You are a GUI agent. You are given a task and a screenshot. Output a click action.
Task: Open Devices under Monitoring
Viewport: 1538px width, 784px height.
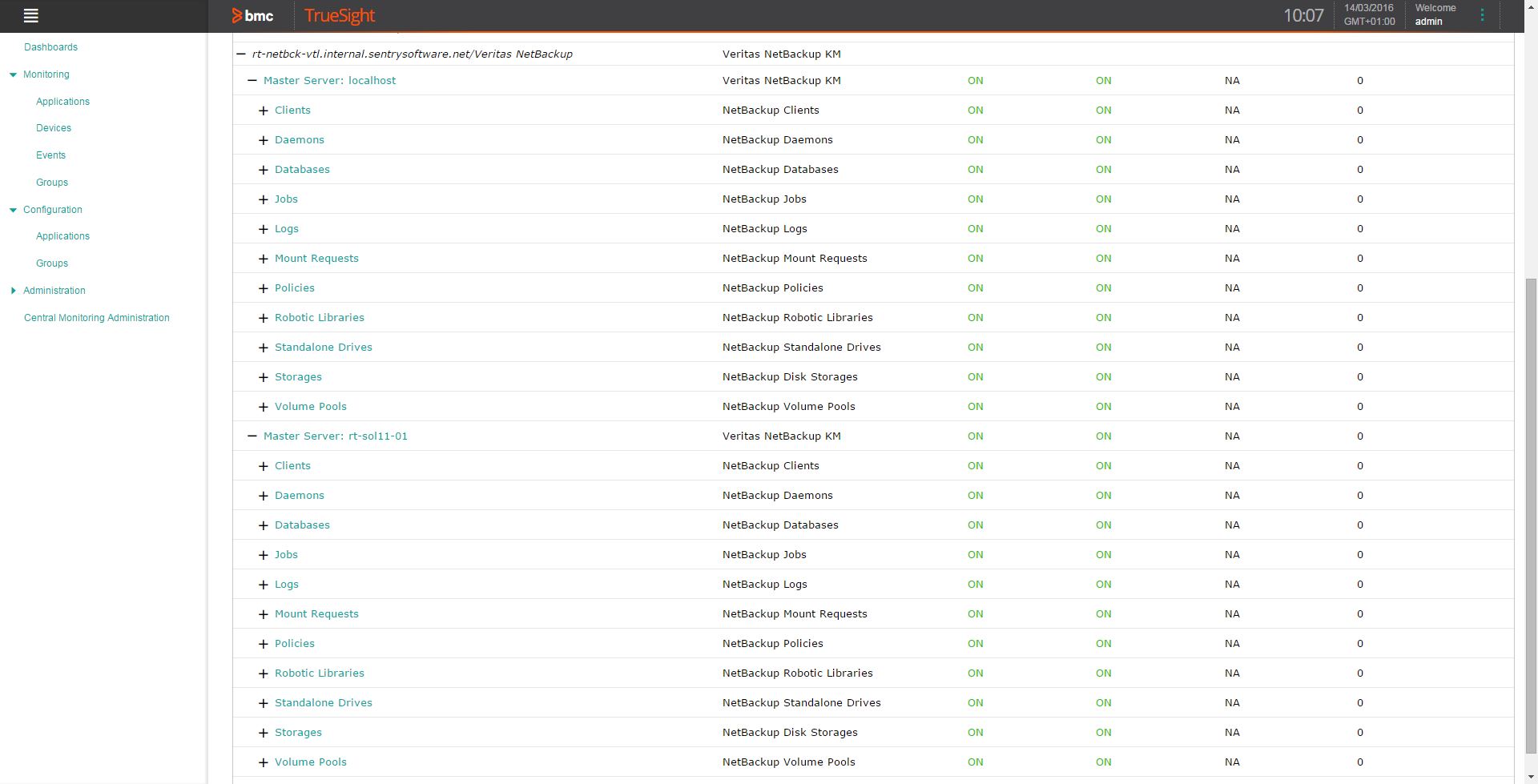point(53,127)
